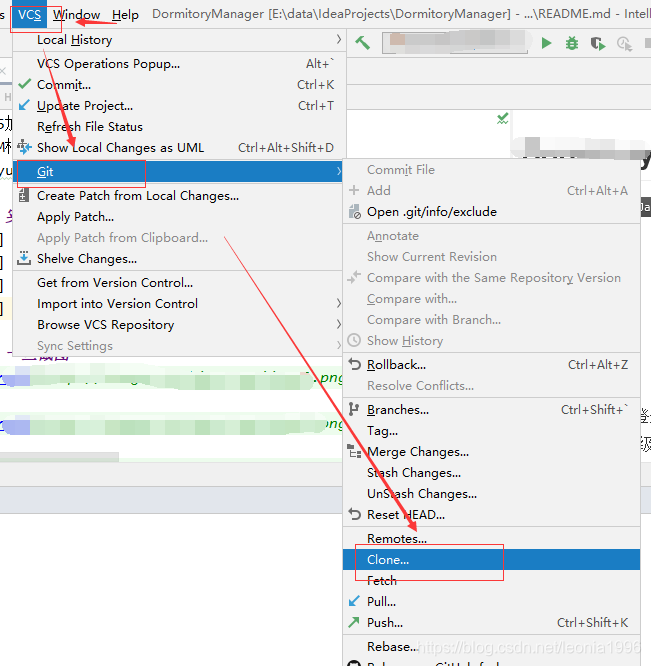Click the horizontal scrollbar in editor
The width and height of the screenshot is (651, 666).
tap(59, 457)
